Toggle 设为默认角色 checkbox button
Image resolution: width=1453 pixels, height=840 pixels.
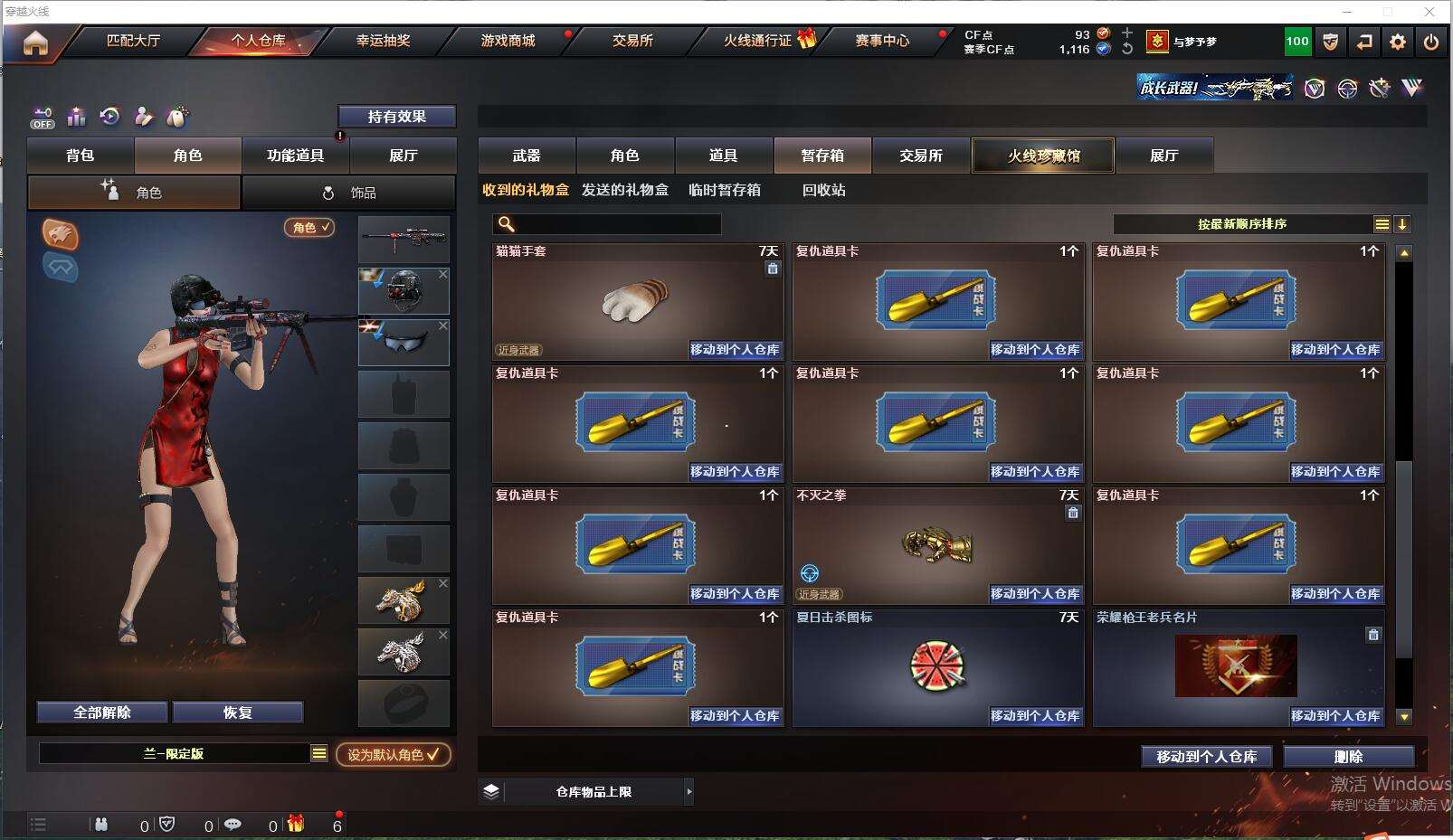394,754
